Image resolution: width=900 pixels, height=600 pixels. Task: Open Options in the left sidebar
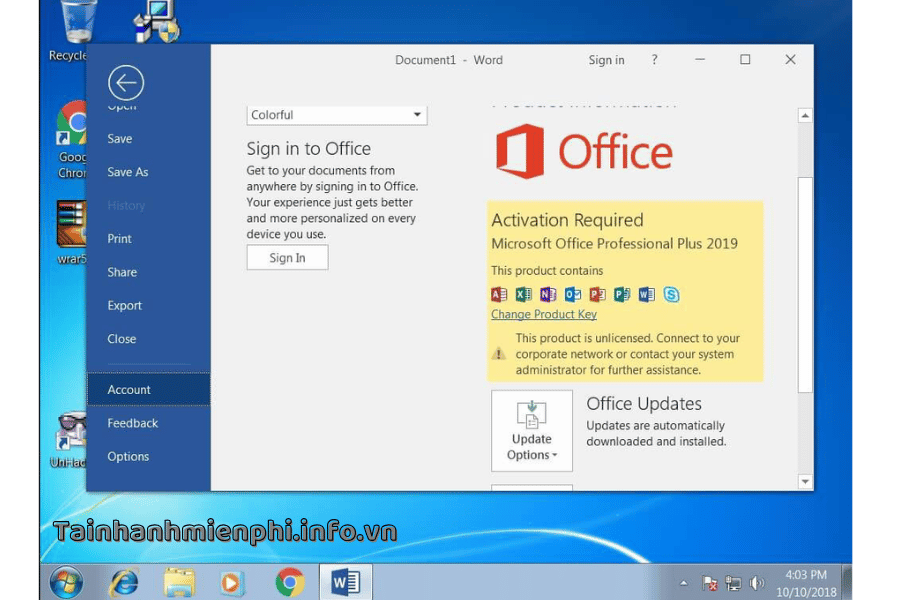[128, 457]
